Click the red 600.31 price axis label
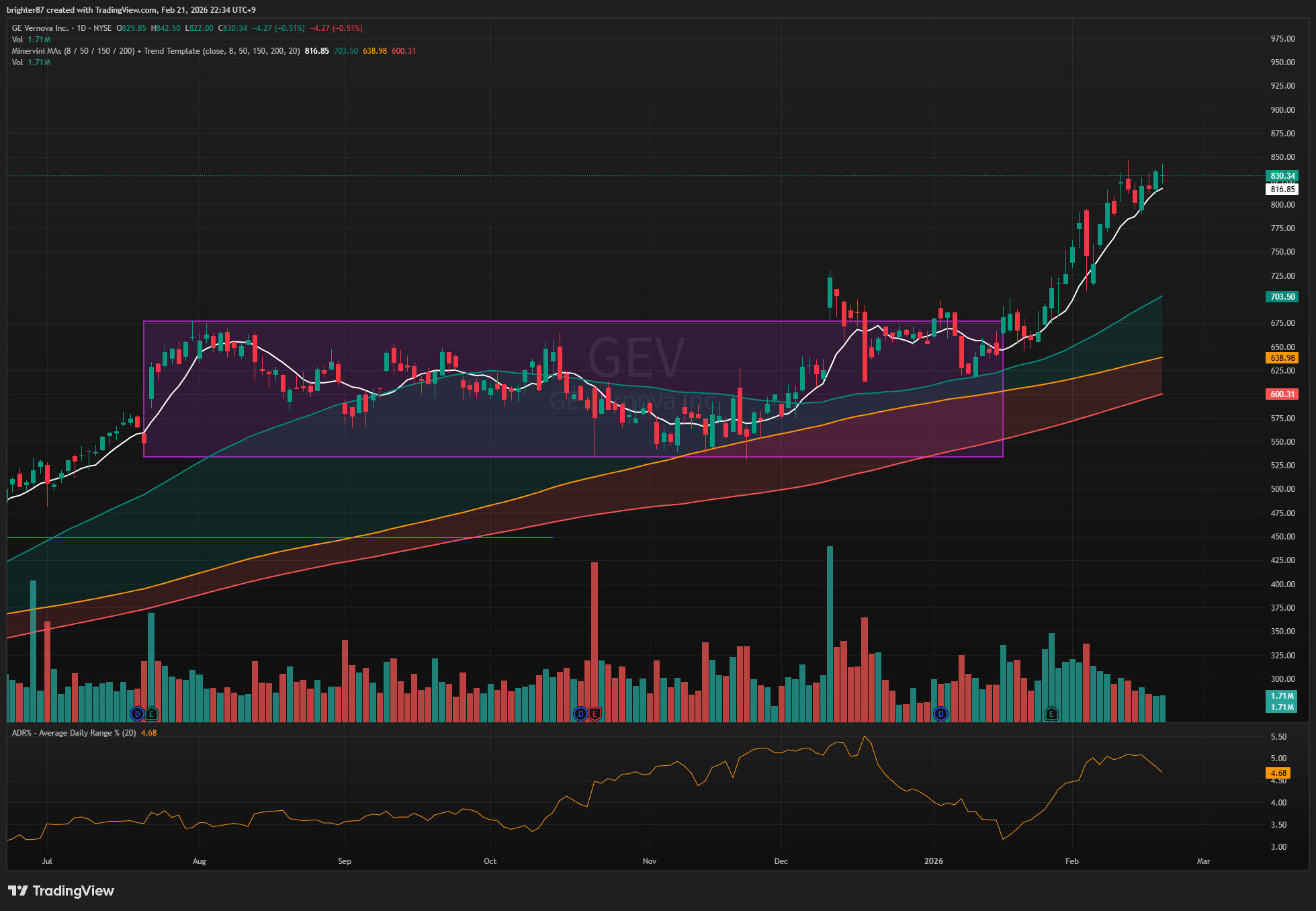Viewport: 1316px width, 911px height. (1282, 394)
